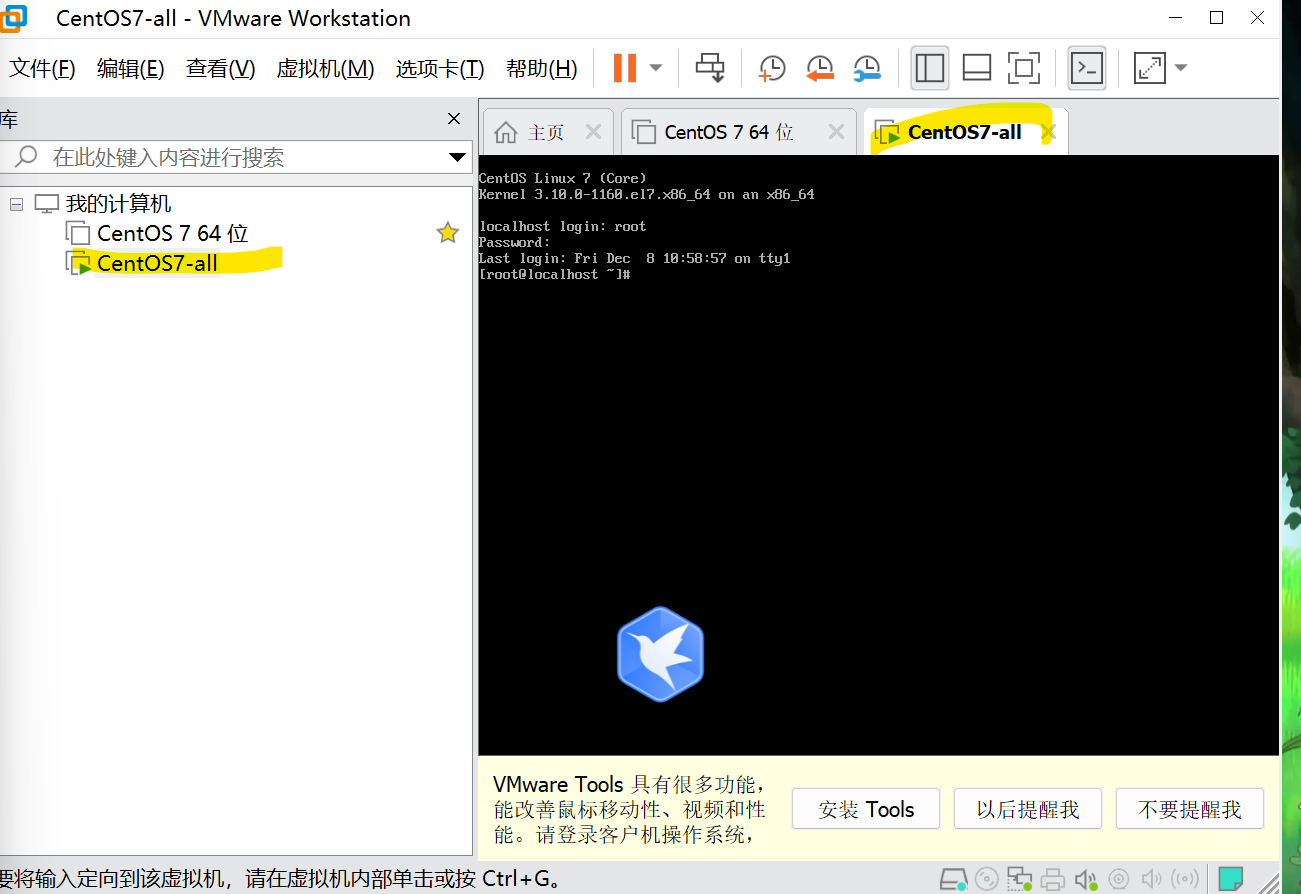
Task: Click the sound card status icon with green dot
Action: tap(1086, 879)
